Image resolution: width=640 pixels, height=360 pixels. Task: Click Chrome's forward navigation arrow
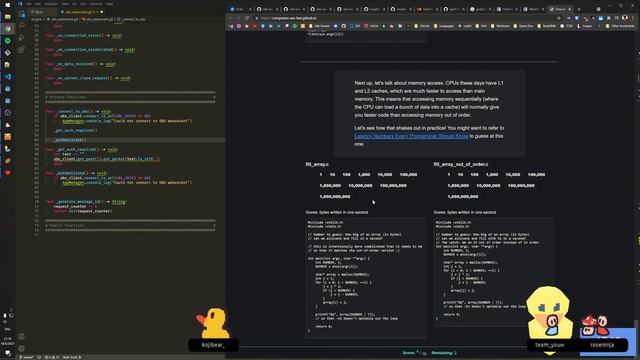(239, 18)
